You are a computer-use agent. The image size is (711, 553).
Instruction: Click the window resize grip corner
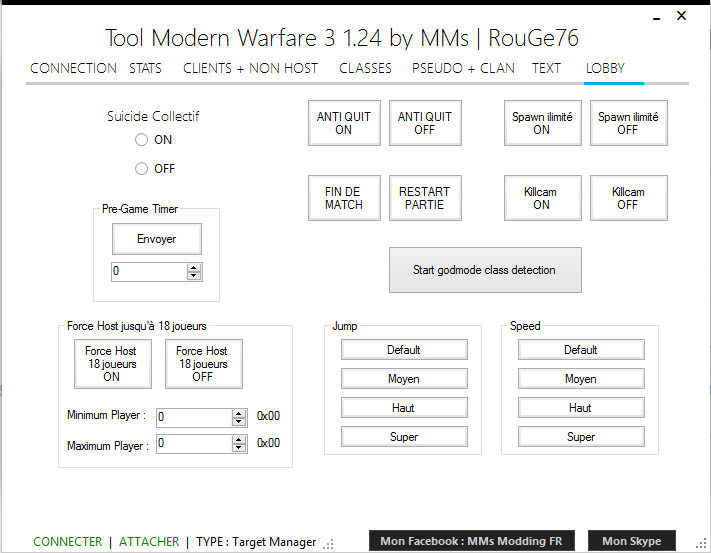tap(701, 543)
